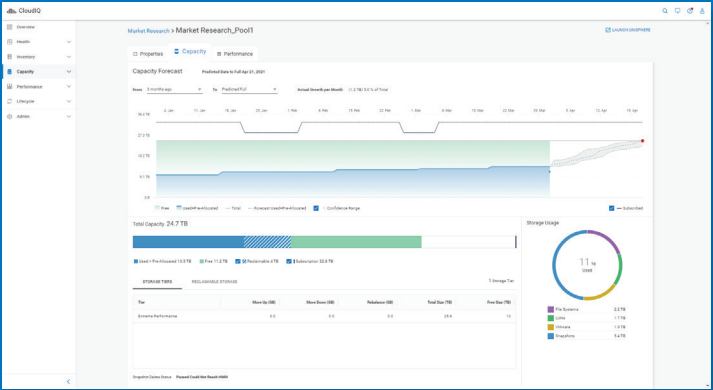Click the Overview sidebar icon
This screenshot has width=713, height=390.
[x=10, y=27]
